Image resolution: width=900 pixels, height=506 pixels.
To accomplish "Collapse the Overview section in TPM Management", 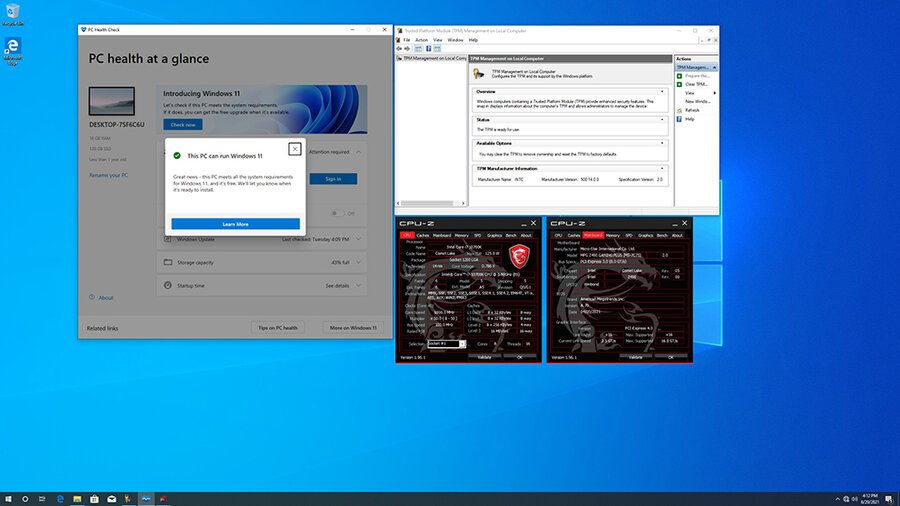I will pyautogui.click(x=662, y=91).
